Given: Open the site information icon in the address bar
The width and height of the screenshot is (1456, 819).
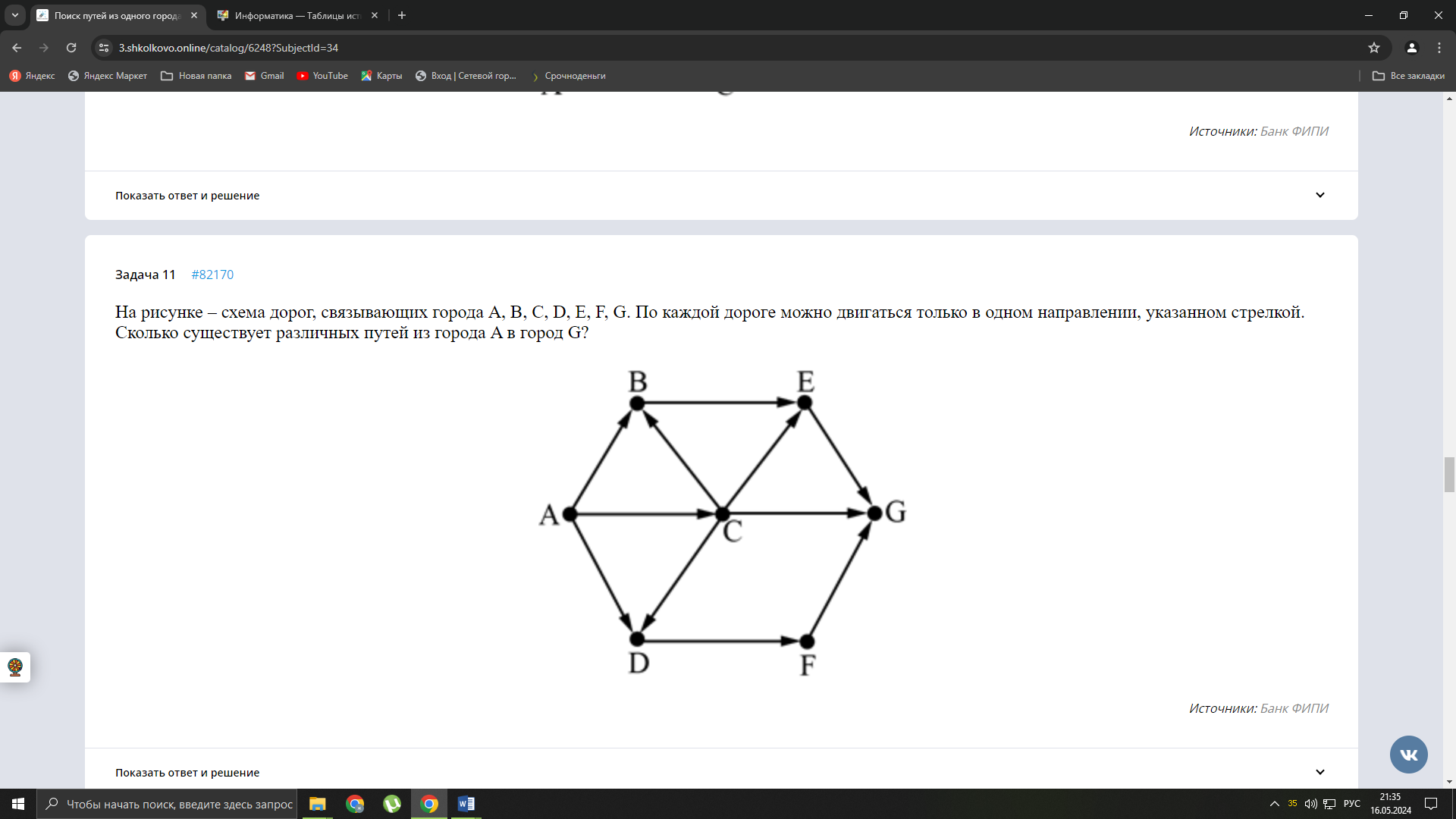Looking at the screenshot, I should click(x=104, y=48).
